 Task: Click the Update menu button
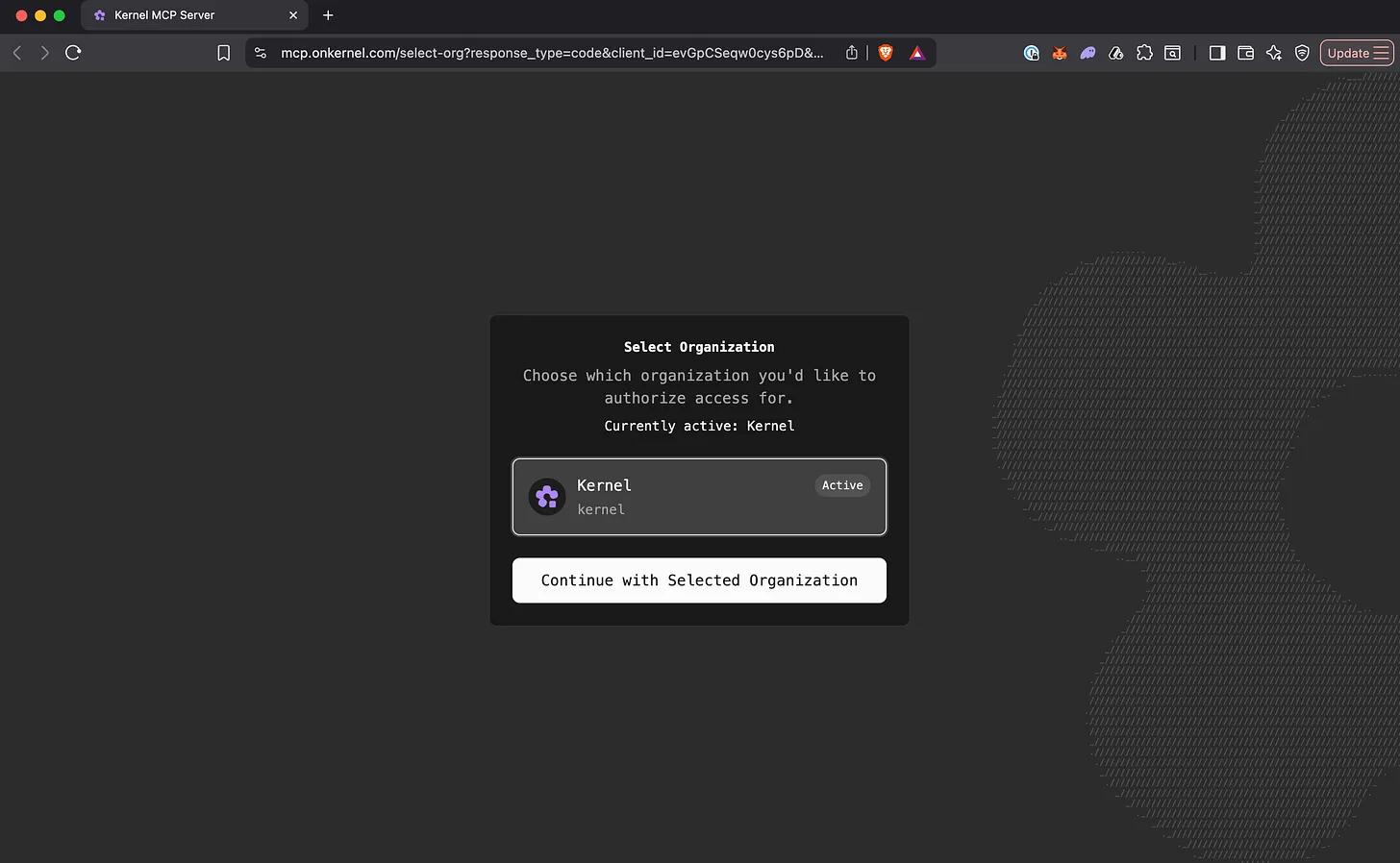pyautogui.click(x=1357, y=53)
